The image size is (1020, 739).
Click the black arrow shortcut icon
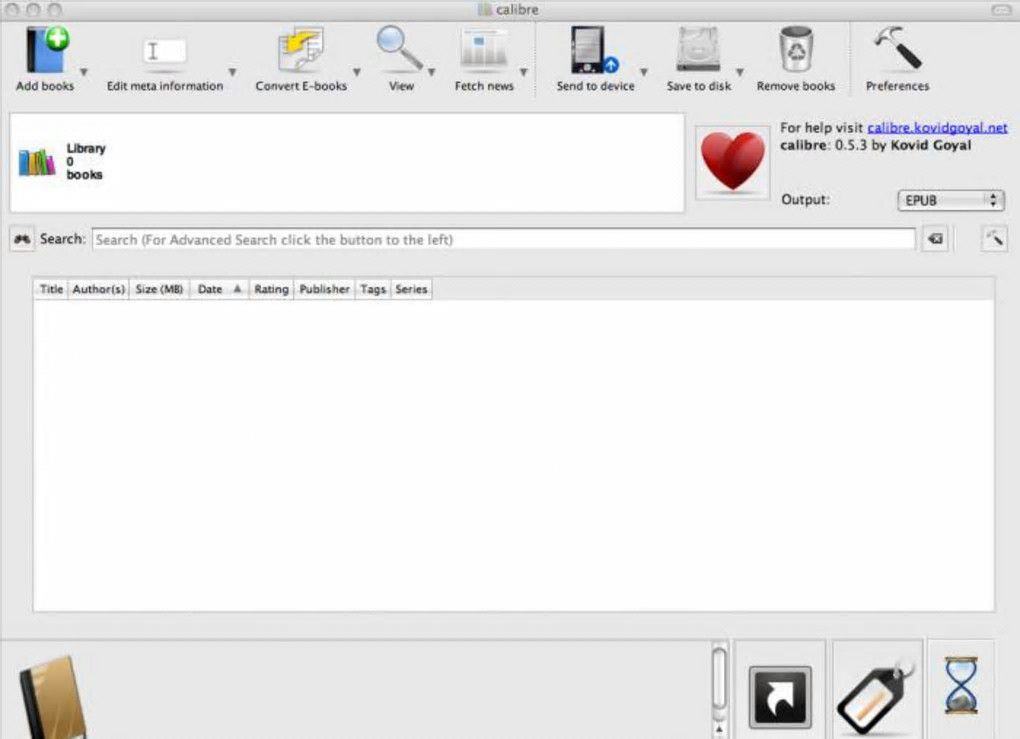[780, 697]
